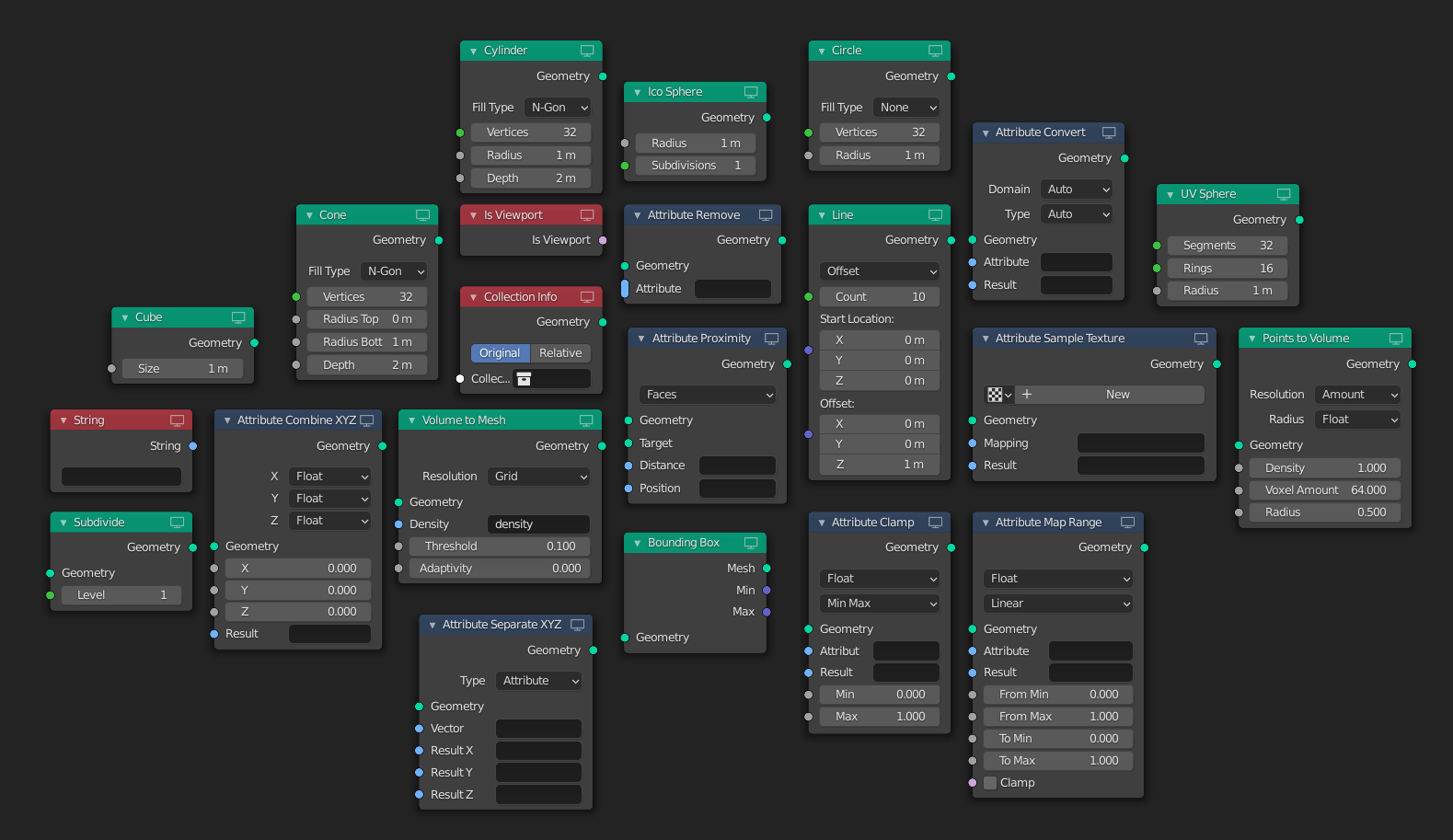Click the String node text input field

[x=121, y=477]
